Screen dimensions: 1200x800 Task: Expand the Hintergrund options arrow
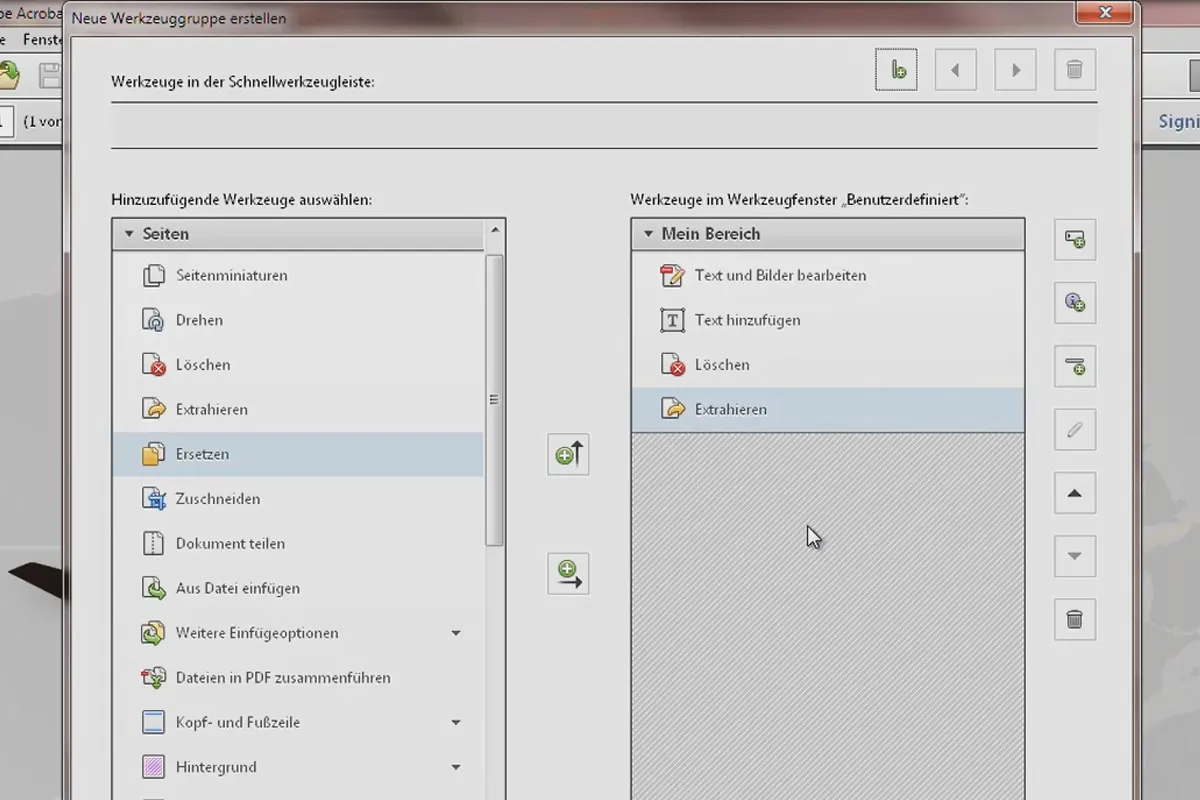point(456,767)
